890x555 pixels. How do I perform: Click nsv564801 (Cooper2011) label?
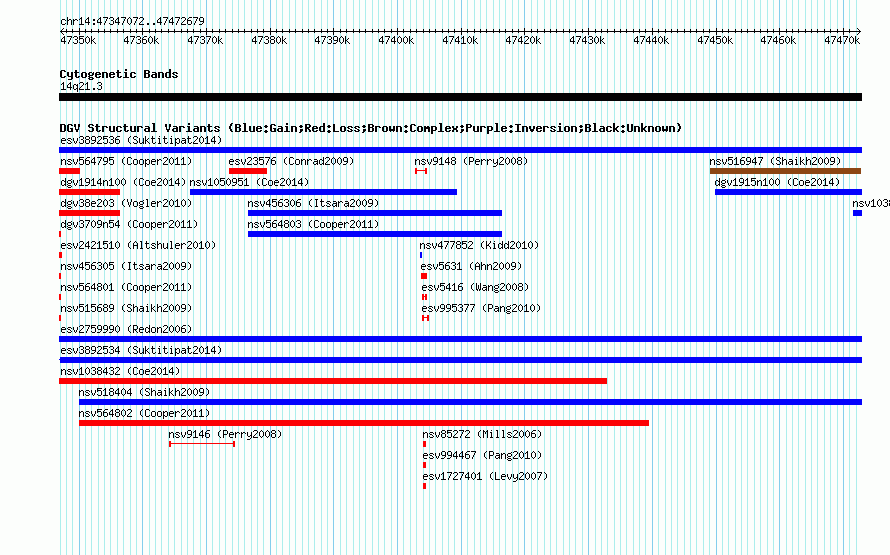click(126, 287)
